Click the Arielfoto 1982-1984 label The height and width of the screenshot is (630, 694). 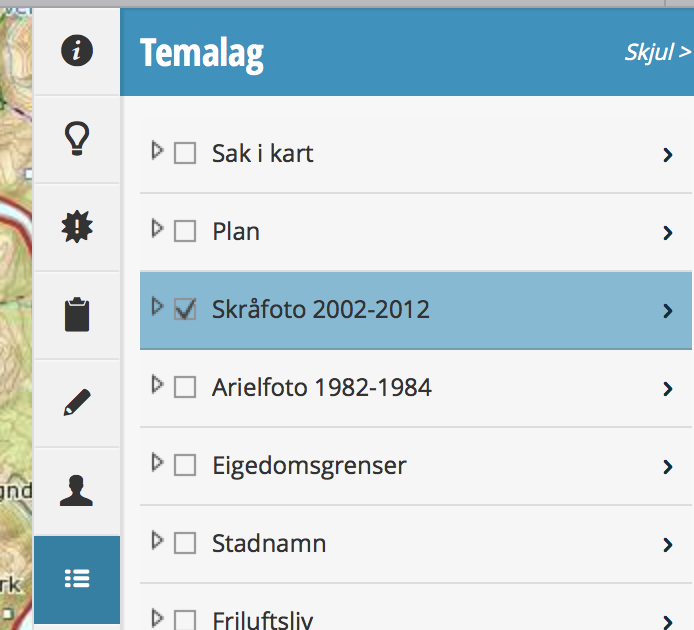(x=321, y=388)
